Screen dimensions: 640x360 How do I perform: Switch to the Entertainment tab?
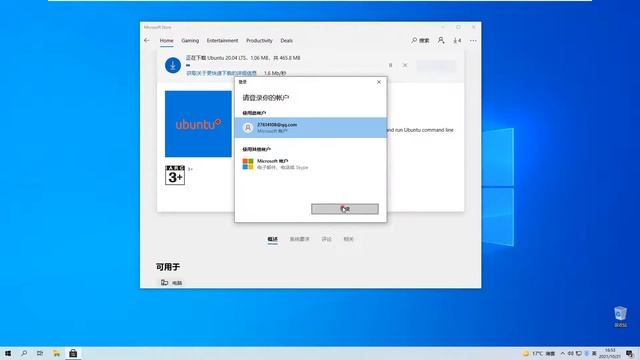pos(222,40)
